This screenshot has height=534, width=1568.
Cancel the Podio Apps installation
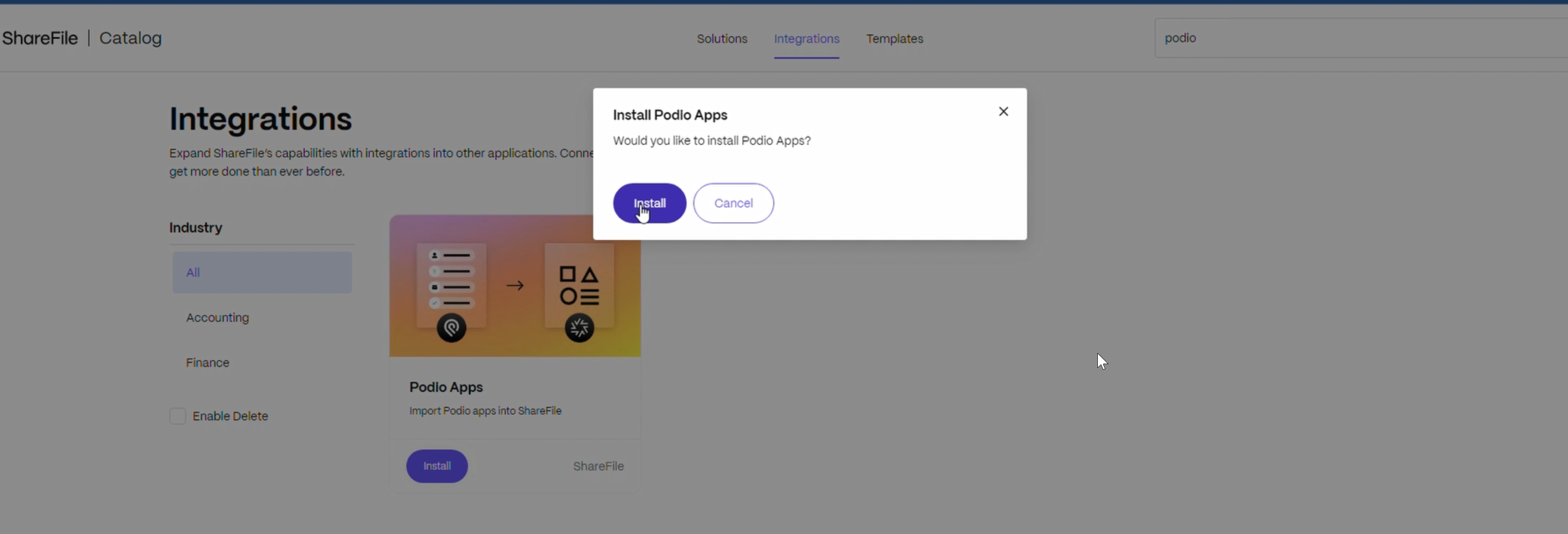[733, 203]
